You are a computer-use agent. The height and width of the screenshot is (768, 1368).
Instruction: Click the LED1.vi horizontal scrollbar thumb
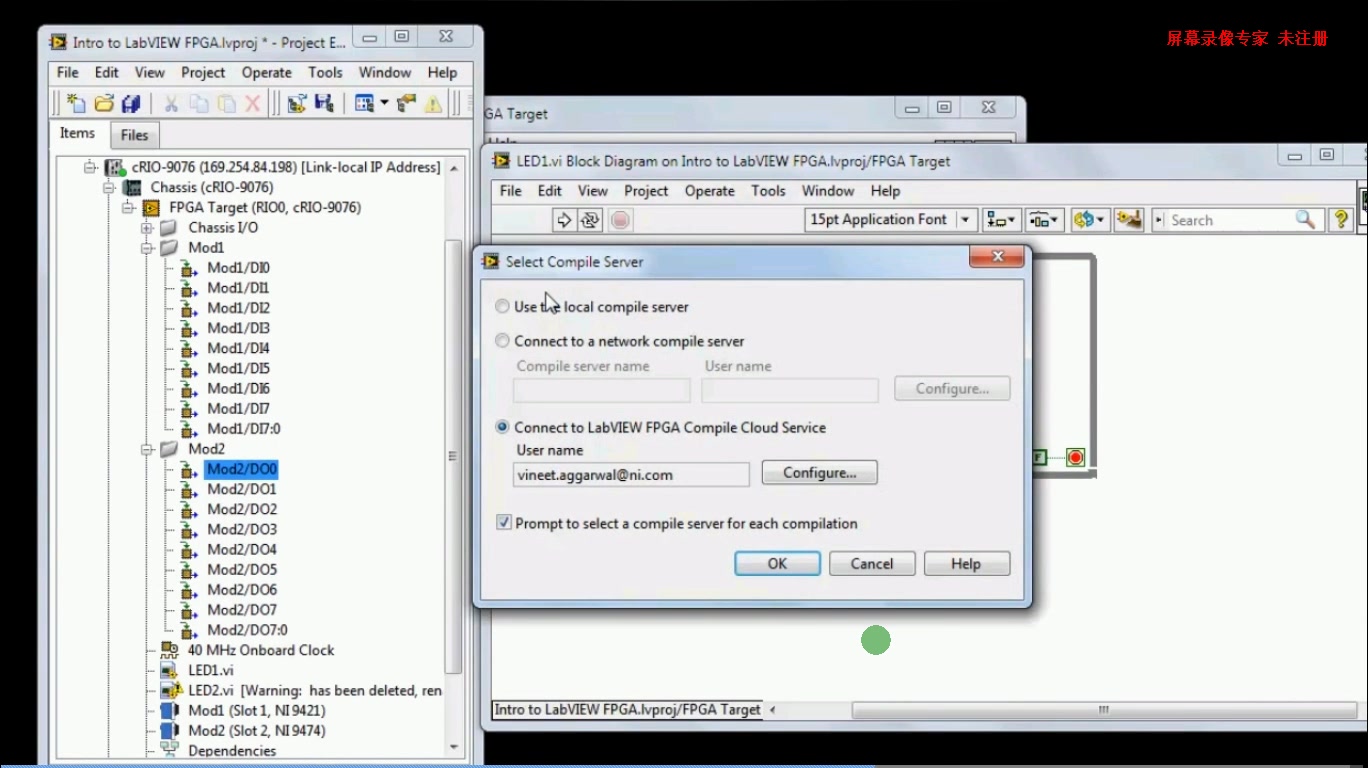(1104, 710)
